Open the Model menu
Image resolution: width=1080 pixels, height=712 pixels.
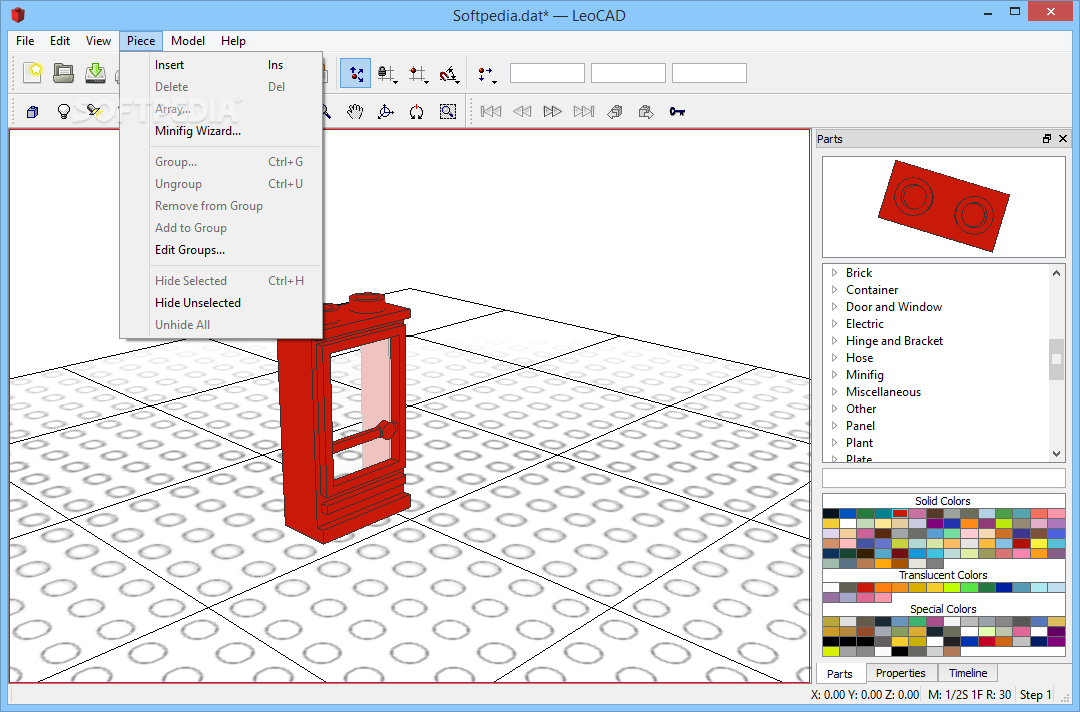187,41
